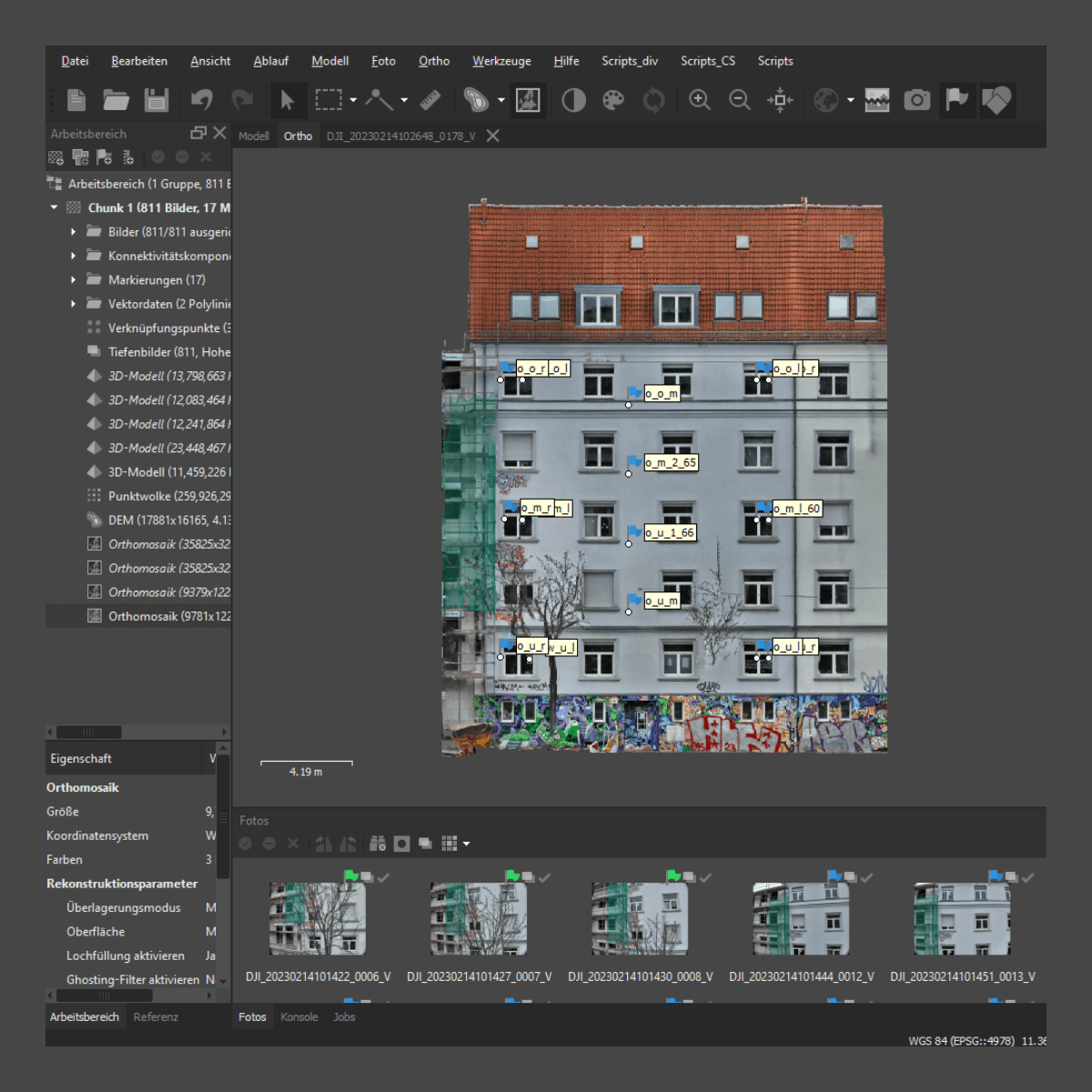
Task: Toggle the check-circle filter in the Fotos toolbar
Action: click(x=245, y=844)
